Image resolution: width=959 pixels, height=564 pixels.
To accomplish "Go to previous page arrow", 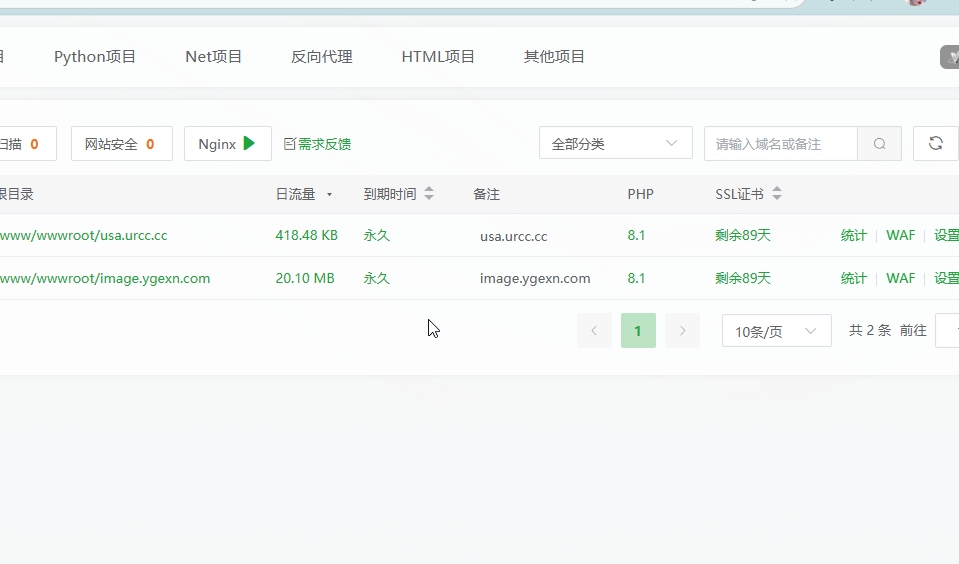I will [x=594, y=331].
